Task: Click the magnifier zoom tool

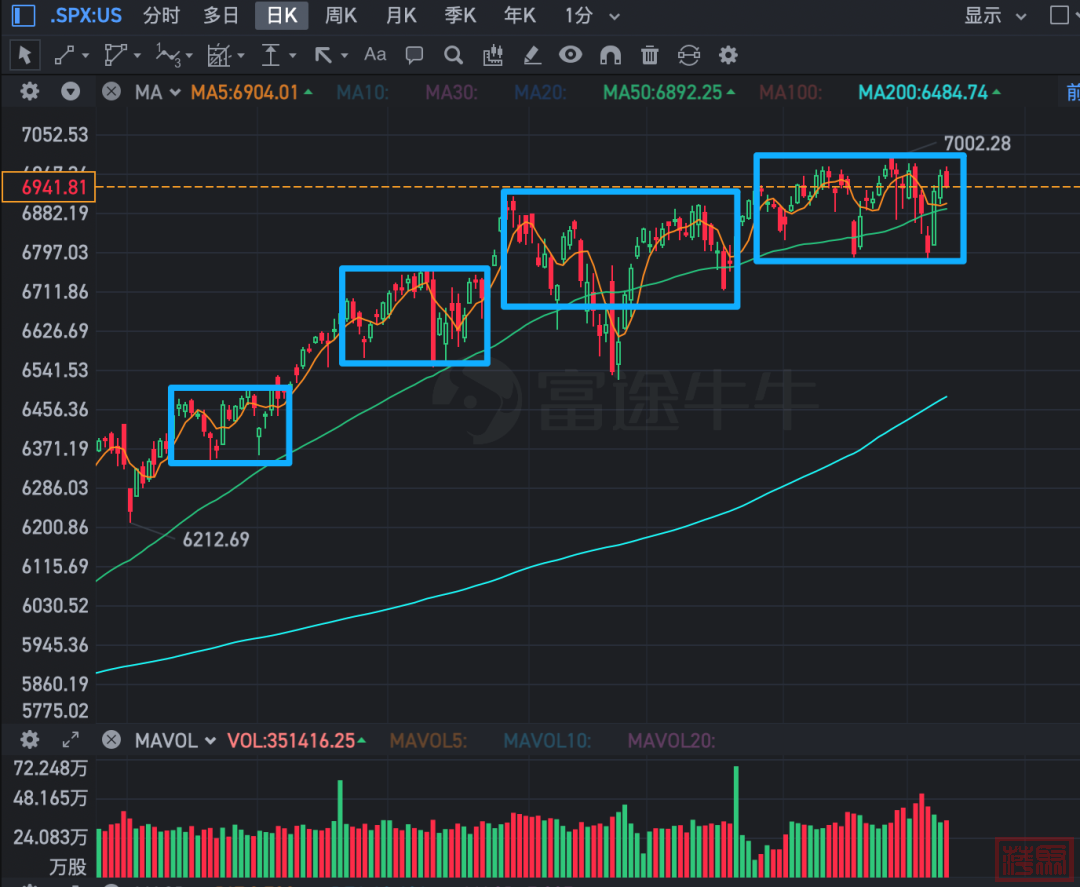Action: click(453, 54)
